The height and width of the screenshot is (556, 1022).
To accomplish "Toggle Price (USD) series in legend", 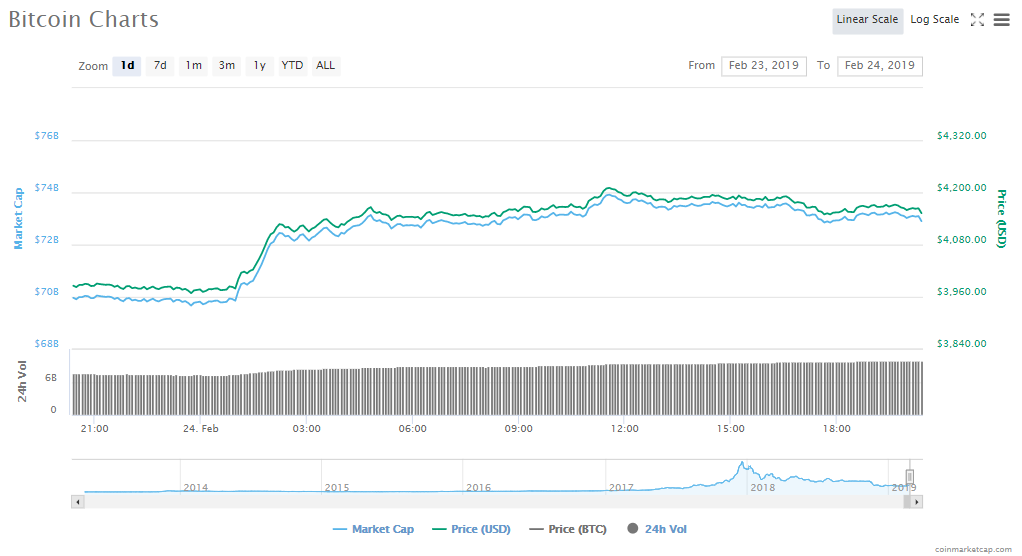I will 472,529.
